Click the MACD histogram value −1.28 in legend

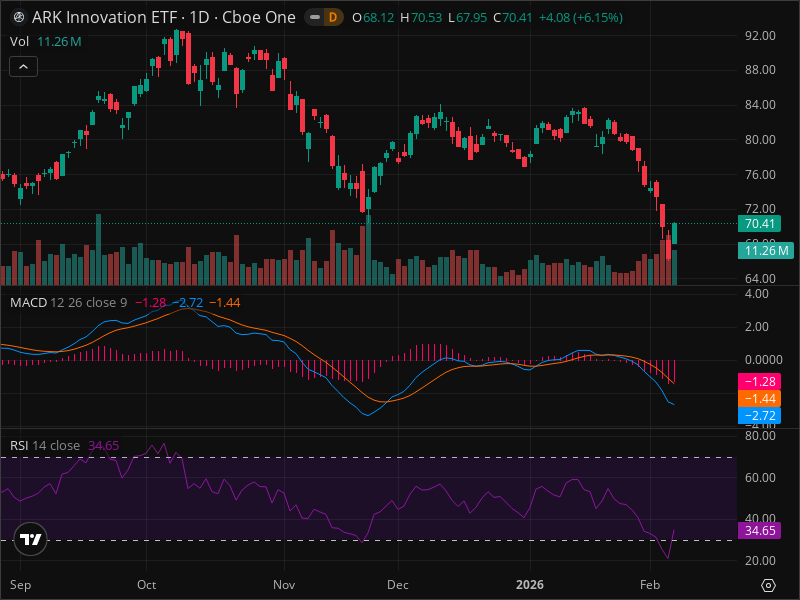151,303
